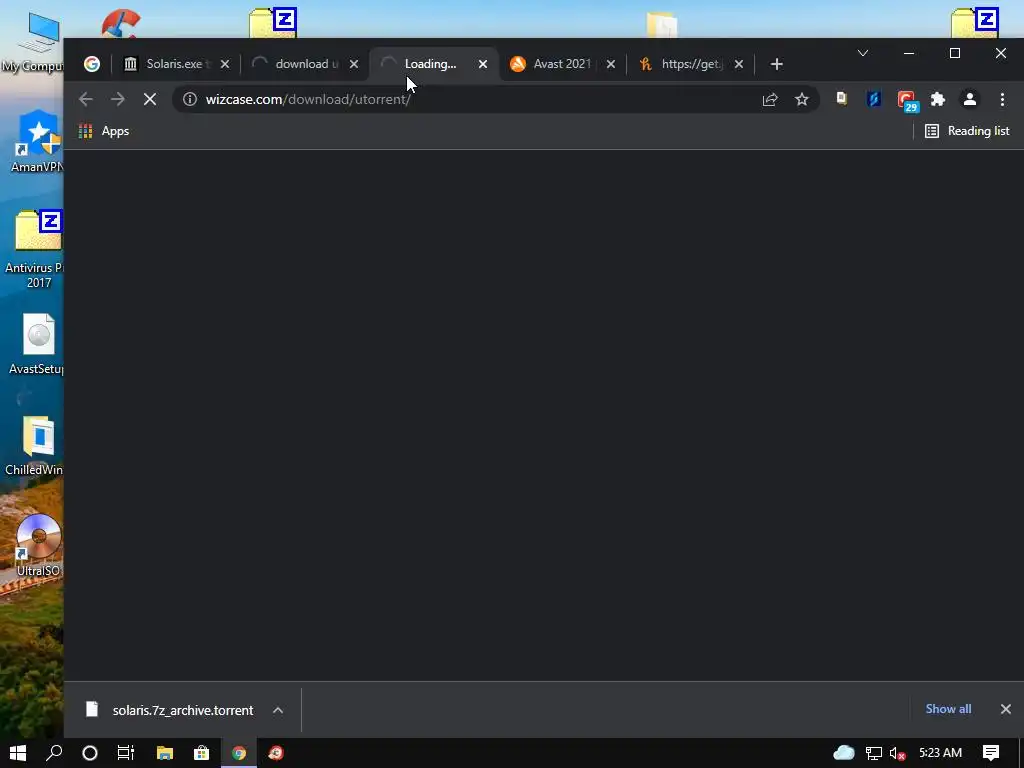The image size is (1024, 768).
Task: Open the weather cloud tray icon
Action: coord(844,753)
